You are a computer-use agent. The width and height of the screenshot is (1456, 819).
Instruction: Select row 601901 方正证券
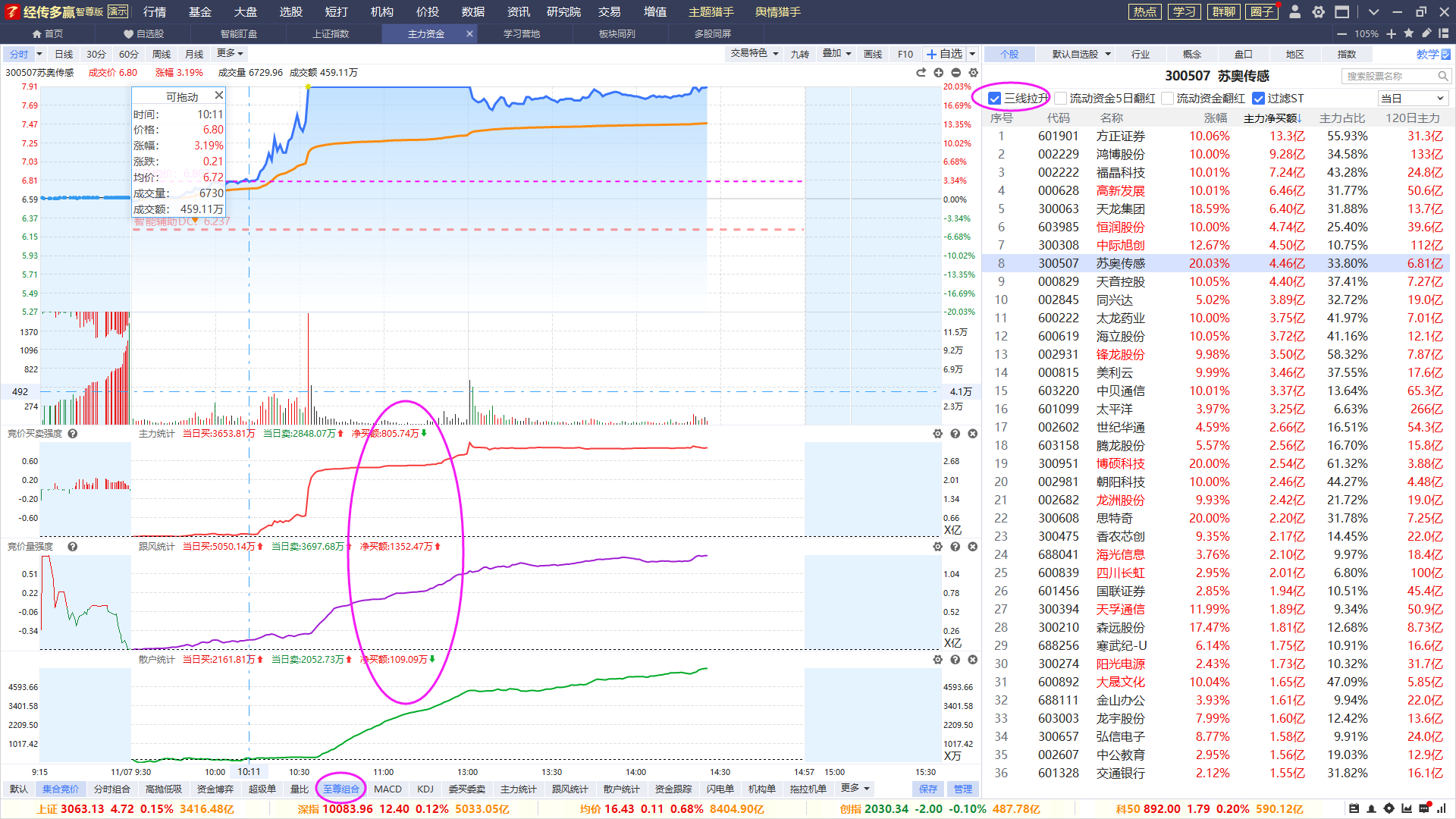point(1217,136)
